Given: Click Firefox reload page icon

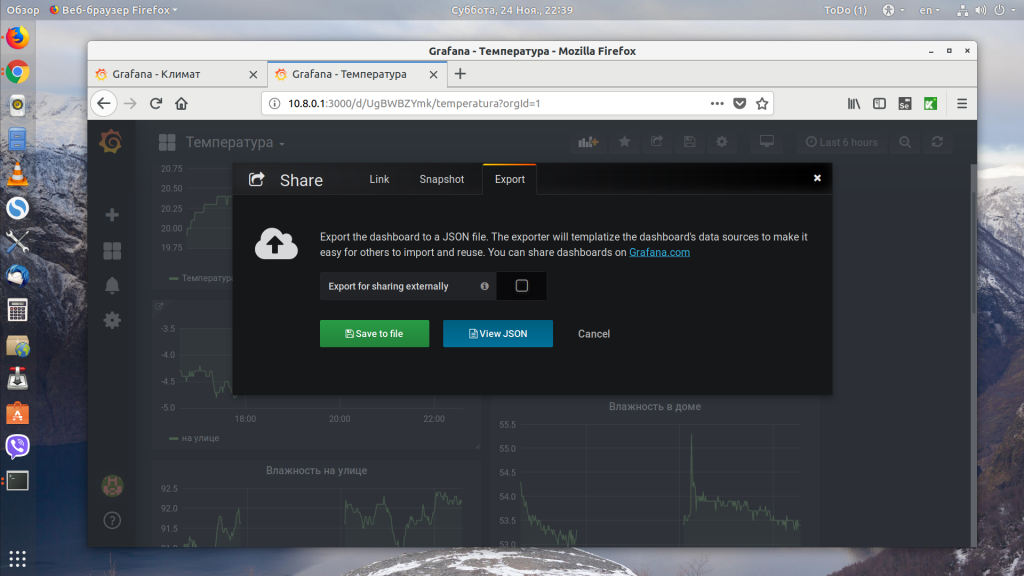Looking at the screenshot, I should click(x=155, y=103).
